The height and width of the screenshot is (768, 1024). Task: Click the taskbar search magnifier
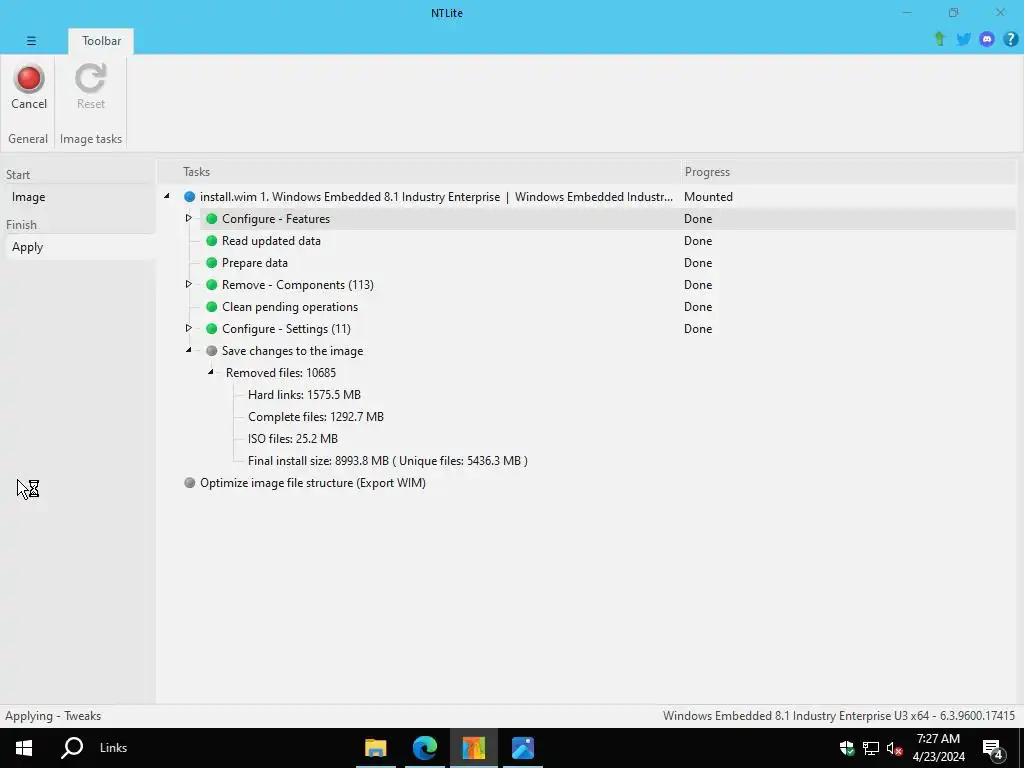tap(72, 748)
